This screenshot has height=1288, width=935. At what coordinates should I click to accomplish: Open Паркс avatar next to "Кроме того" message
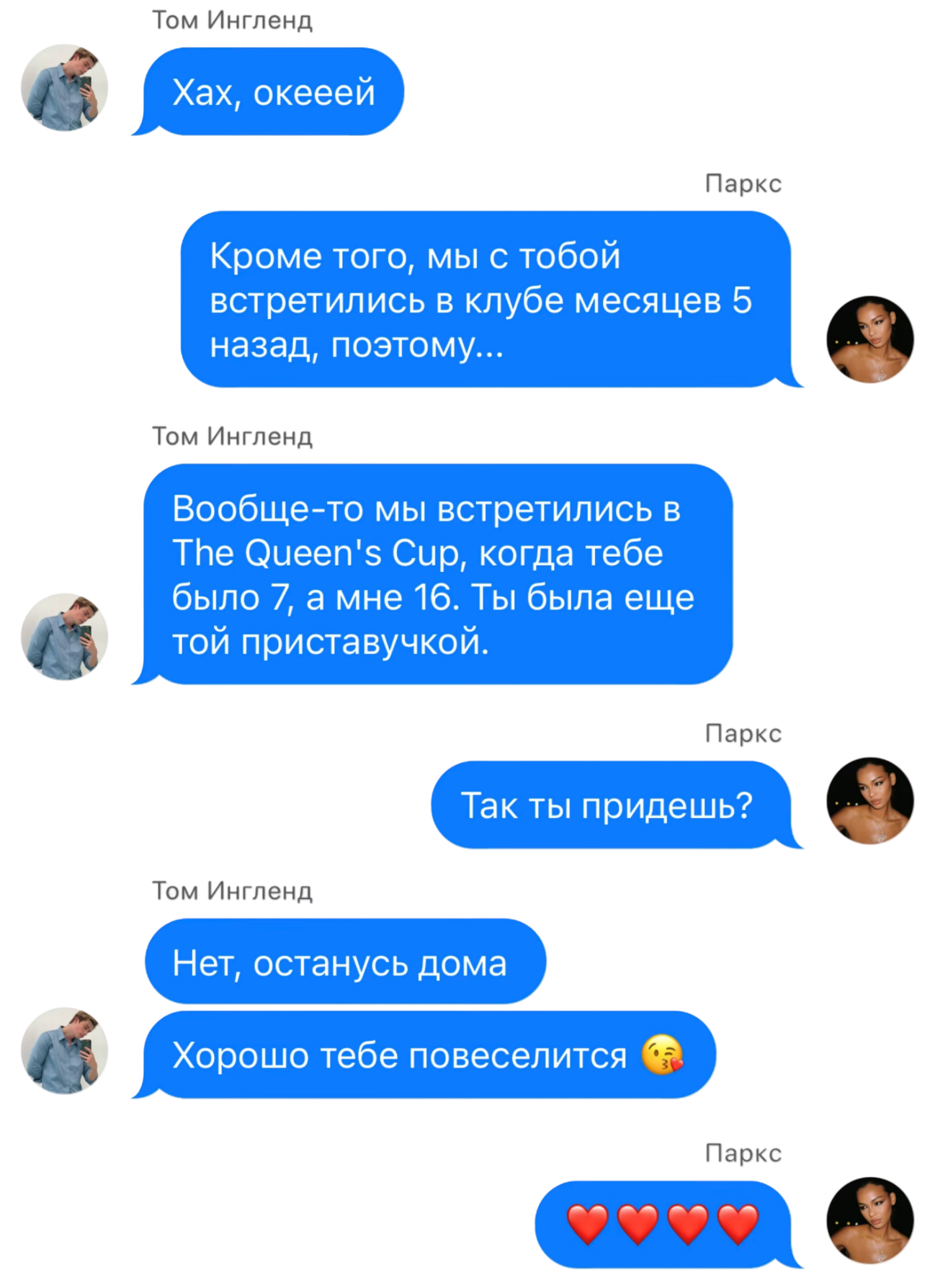tap(870, 339)
